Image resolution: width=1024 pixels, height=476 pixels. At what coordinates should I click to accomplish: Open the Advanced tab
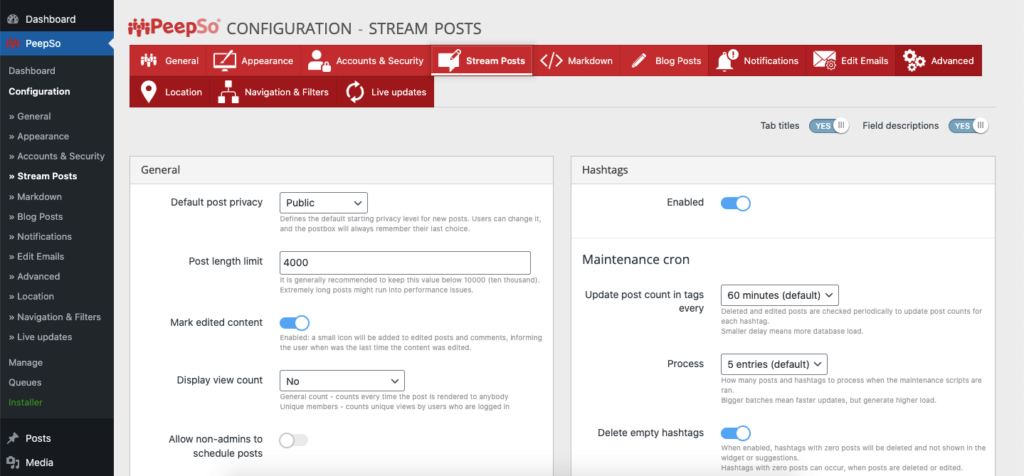tap(938, 61)
